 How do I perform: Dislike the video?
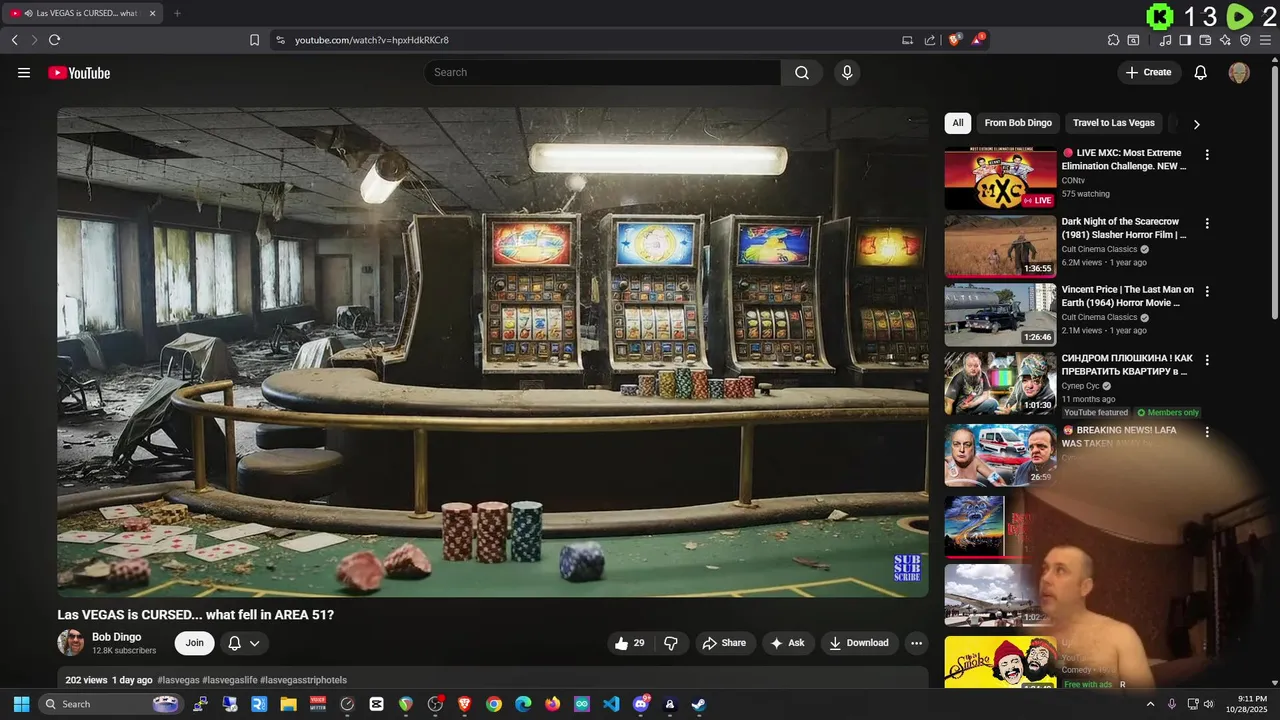(671, 643)
